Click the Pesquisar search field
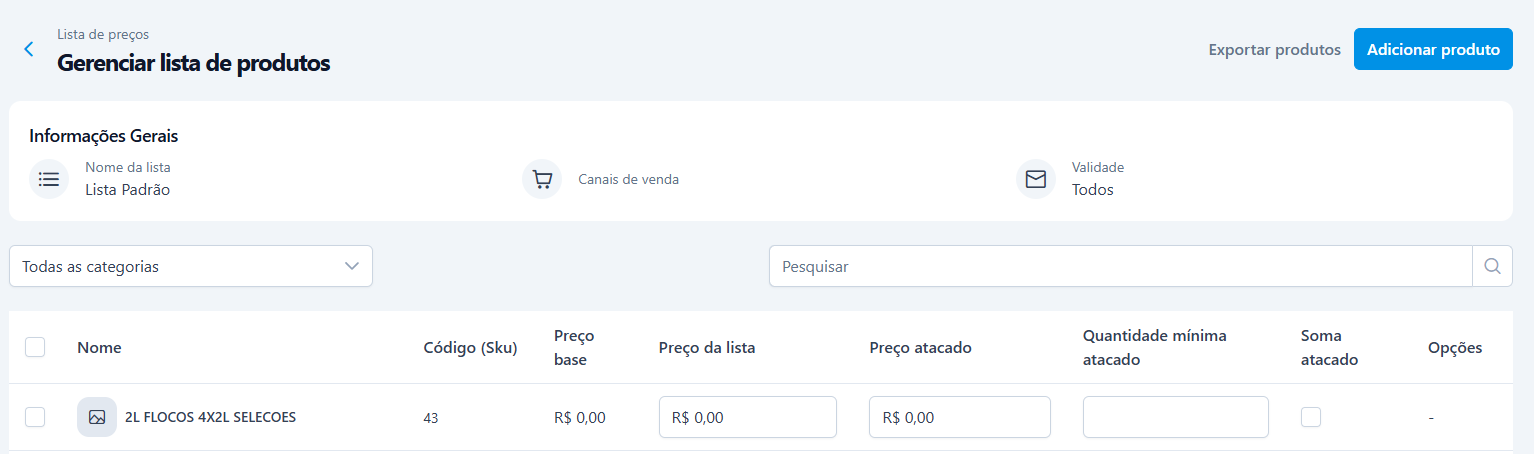 (1120, 266)
